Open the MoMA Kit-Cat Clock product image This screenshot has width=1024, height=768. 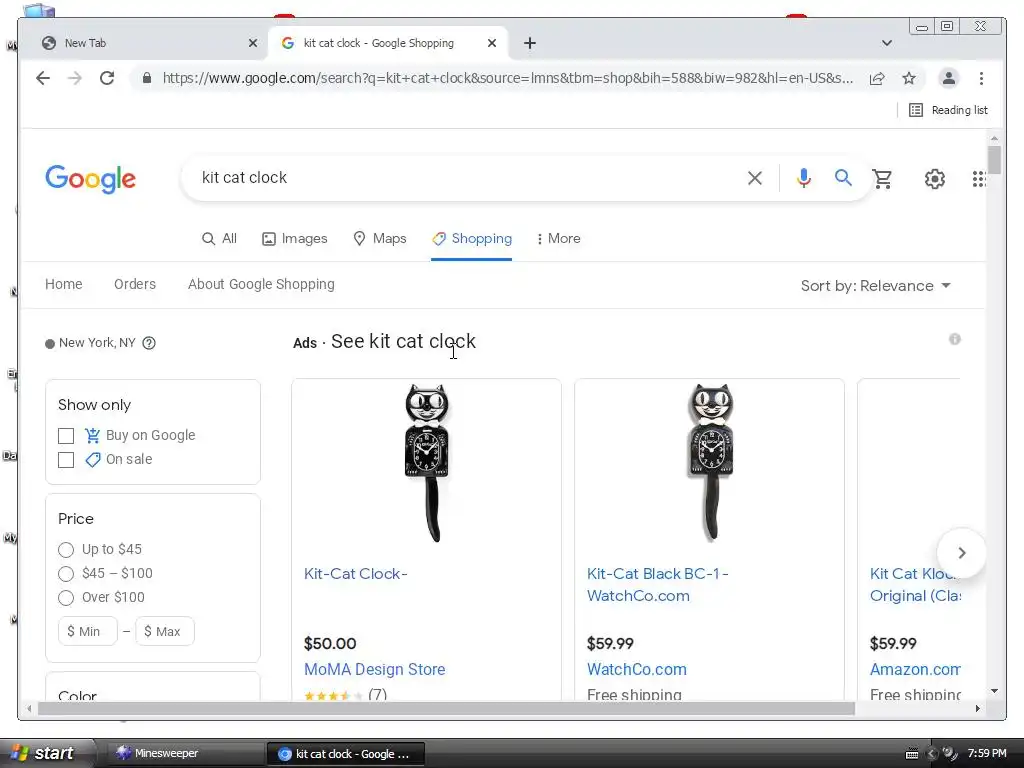pyautogui.click(x=427, y=462)
